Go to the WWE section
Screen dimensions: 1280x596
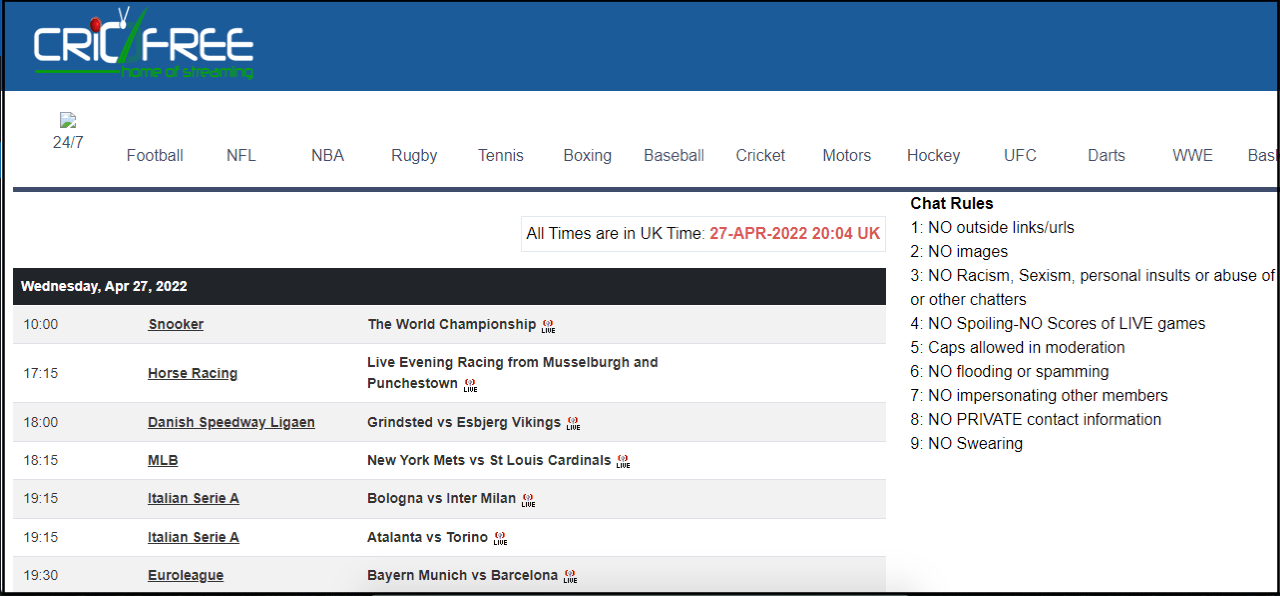tap(1193, 155)
